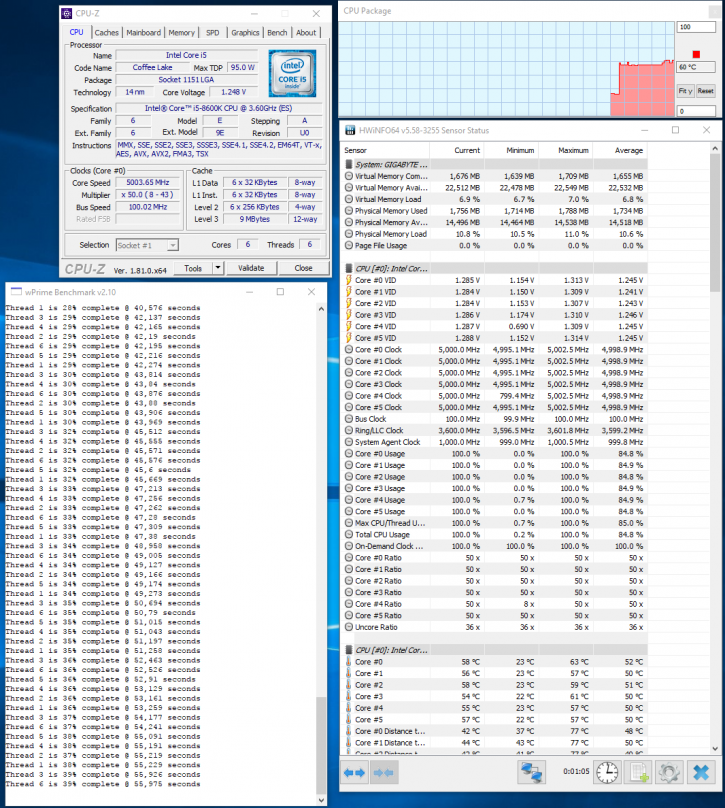Image resolution: width=725 pixels, height=808 pixels.
Task: Click the CPU tab in CPU-Z
Action: tap(76, 32)
